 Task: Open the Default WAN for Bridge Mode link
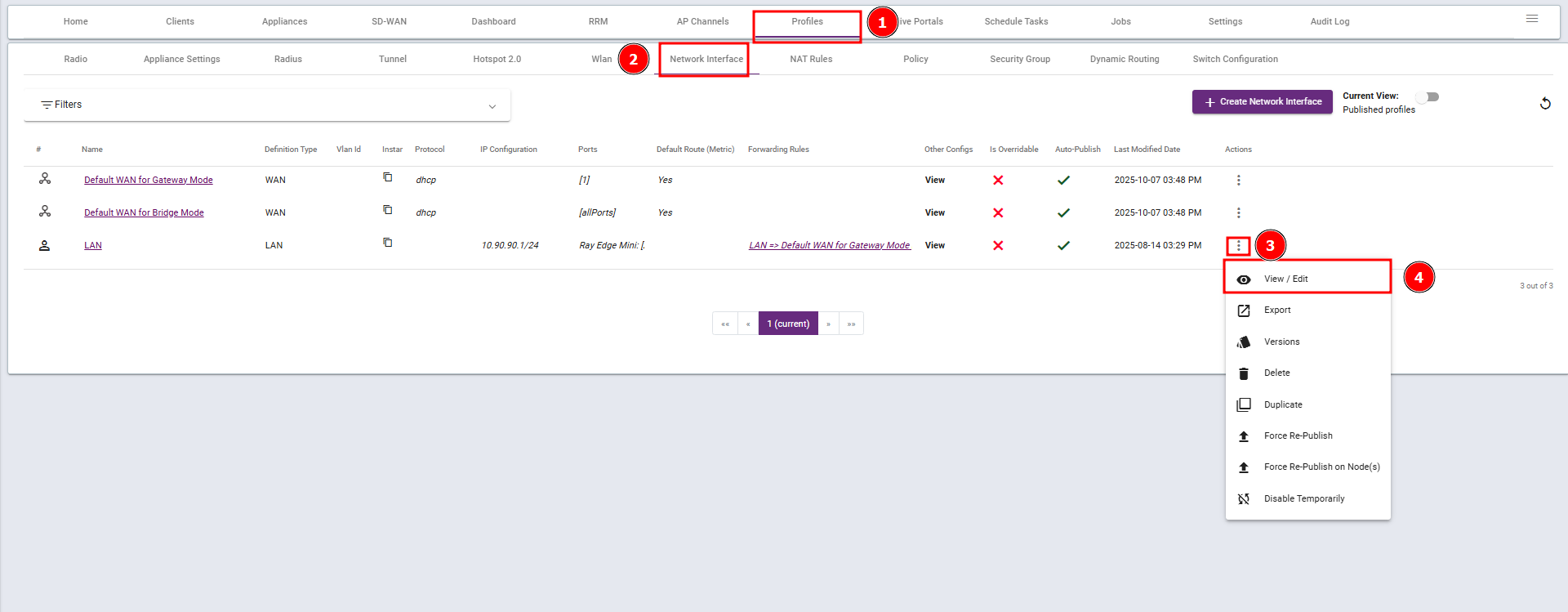pyautogui.click(x=144, y=212)
